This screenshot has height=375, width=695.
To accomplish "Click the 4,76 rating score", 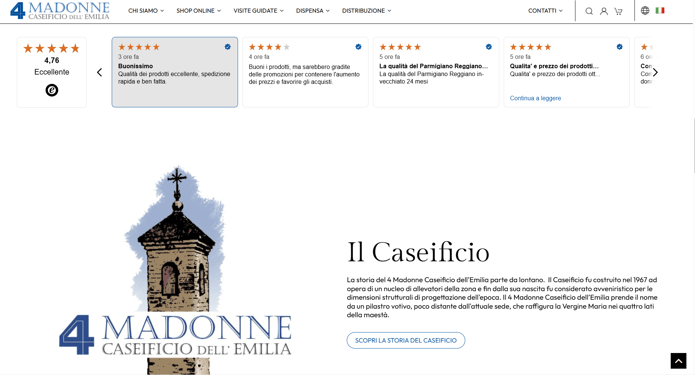I will click(x=52, y=60).
